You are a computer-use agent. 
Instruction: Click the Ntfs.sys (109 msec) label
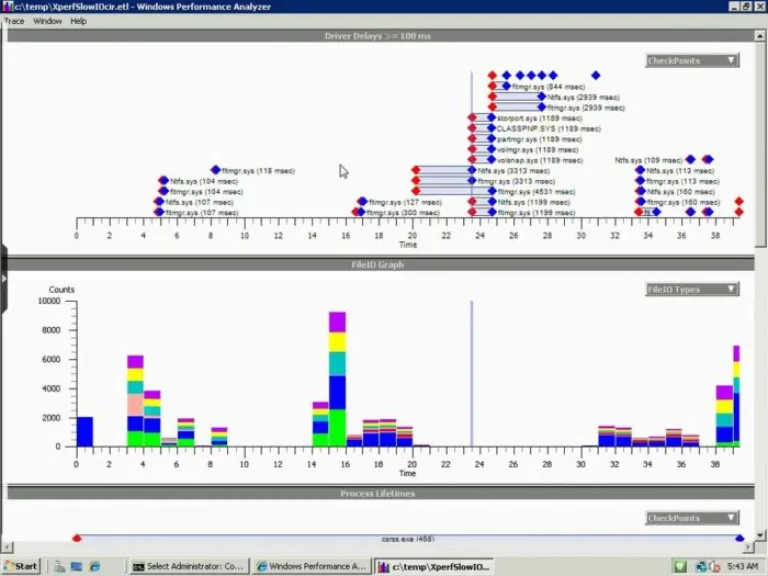[648, 160]
